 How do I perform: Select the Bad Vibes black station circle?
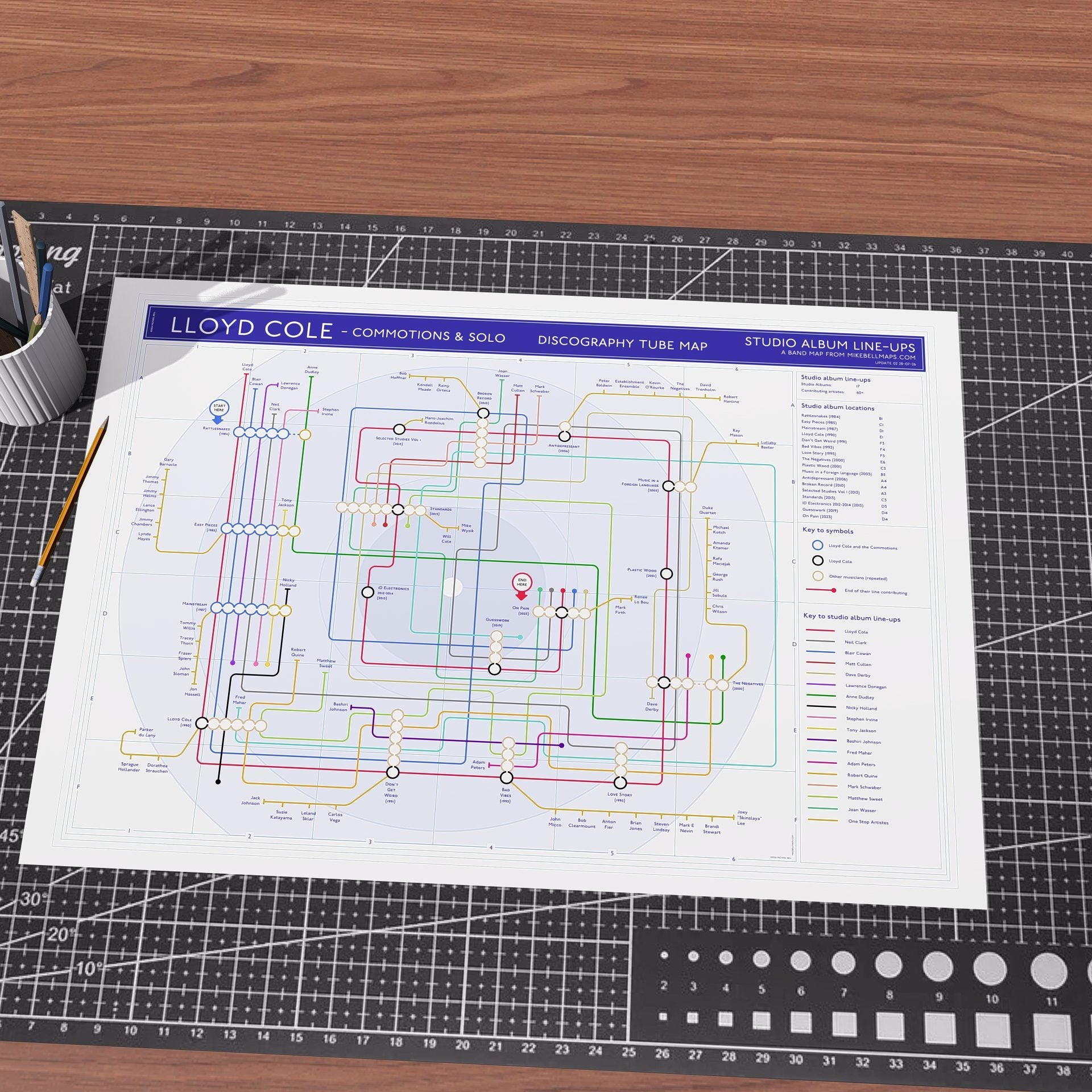506,777
